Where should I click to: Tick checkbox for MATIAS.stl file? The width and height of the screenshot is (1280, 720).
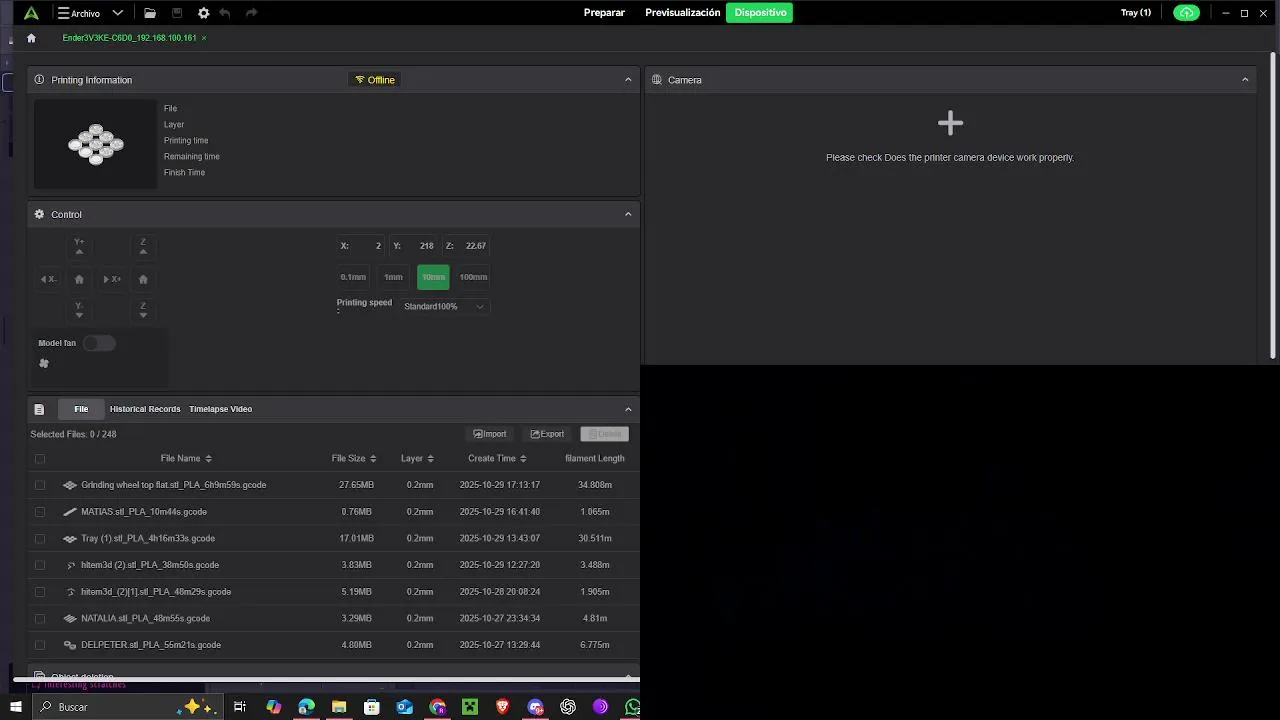pos(40,512)
